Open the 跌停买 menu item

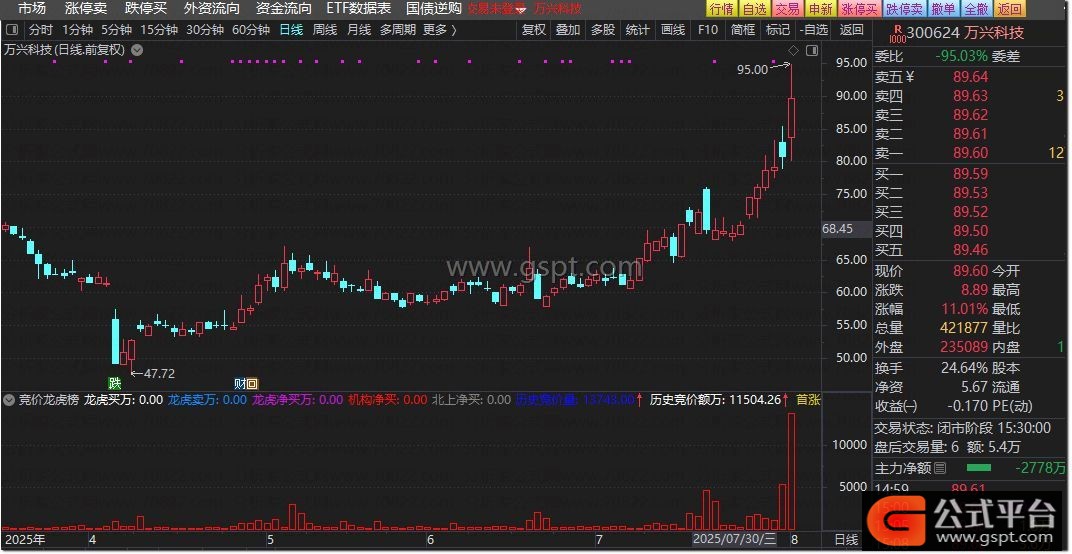(x=146, y=9)
